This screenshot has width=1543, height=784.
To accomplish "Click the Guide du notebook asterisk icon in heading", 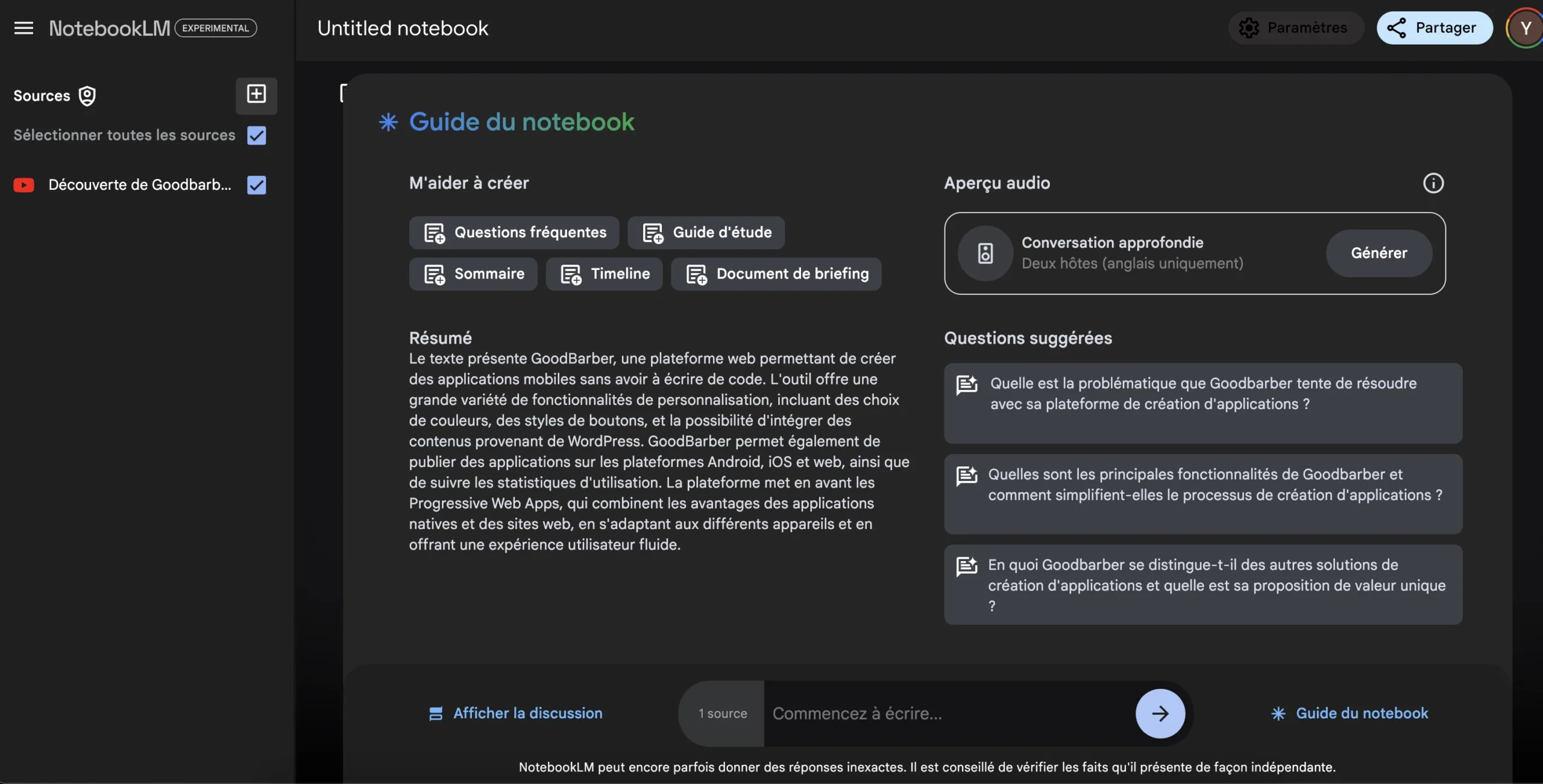I will tap(388, 122).
